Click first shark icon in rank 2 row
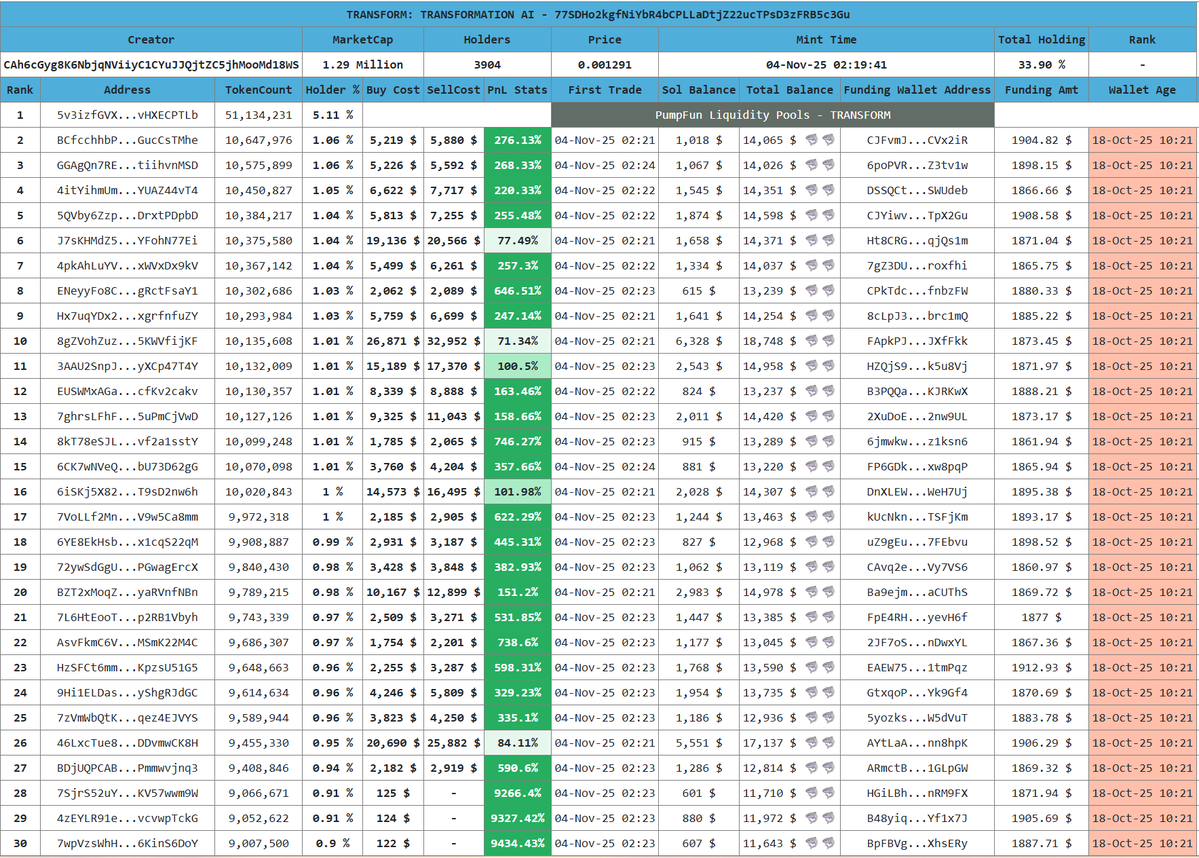This screenshot has width=1199, height=858. point(811,140)
